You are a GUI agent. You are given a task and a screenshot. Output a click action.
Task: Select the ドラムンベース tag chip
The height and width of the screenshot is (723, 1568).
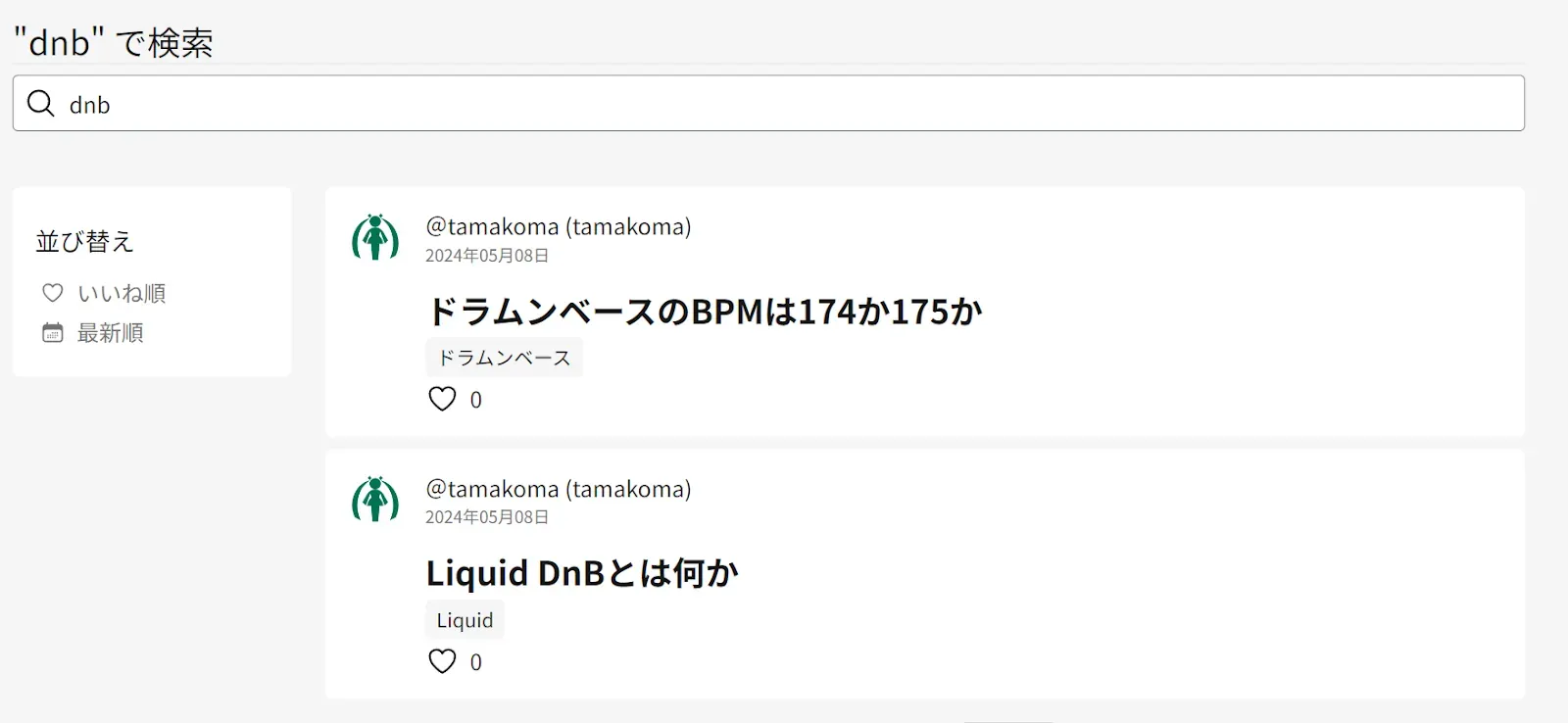point(504,358)
